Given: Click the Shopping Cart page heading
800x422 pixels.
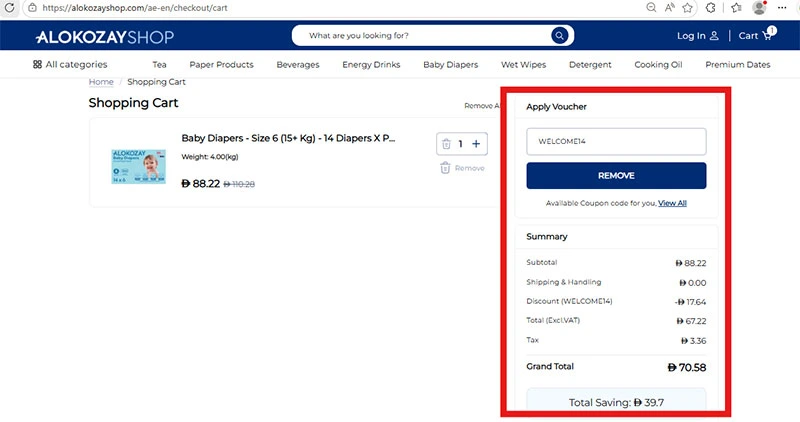Looking at the screenshot, I should (x=133, y=103).
